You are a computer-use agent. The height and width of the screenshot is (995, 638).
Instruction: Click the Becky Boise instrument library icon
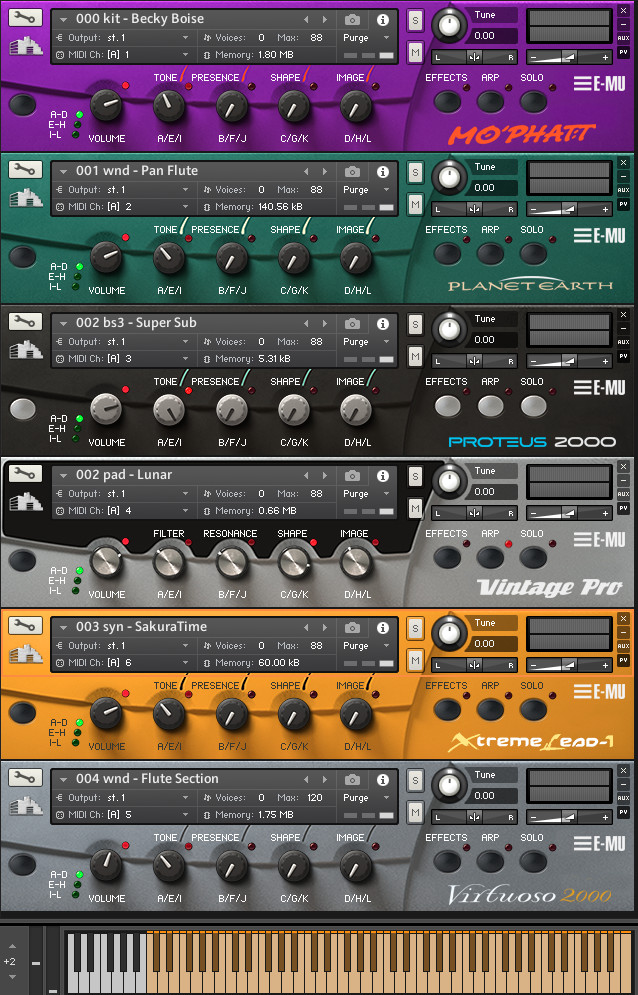tap(25, 46)
